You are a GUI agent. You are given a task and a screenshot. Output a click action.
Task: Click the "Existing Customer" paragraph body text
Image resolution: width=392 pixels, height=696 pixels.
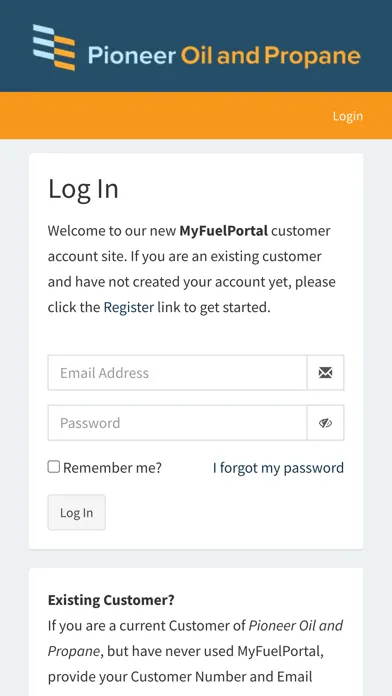point(195,651)
